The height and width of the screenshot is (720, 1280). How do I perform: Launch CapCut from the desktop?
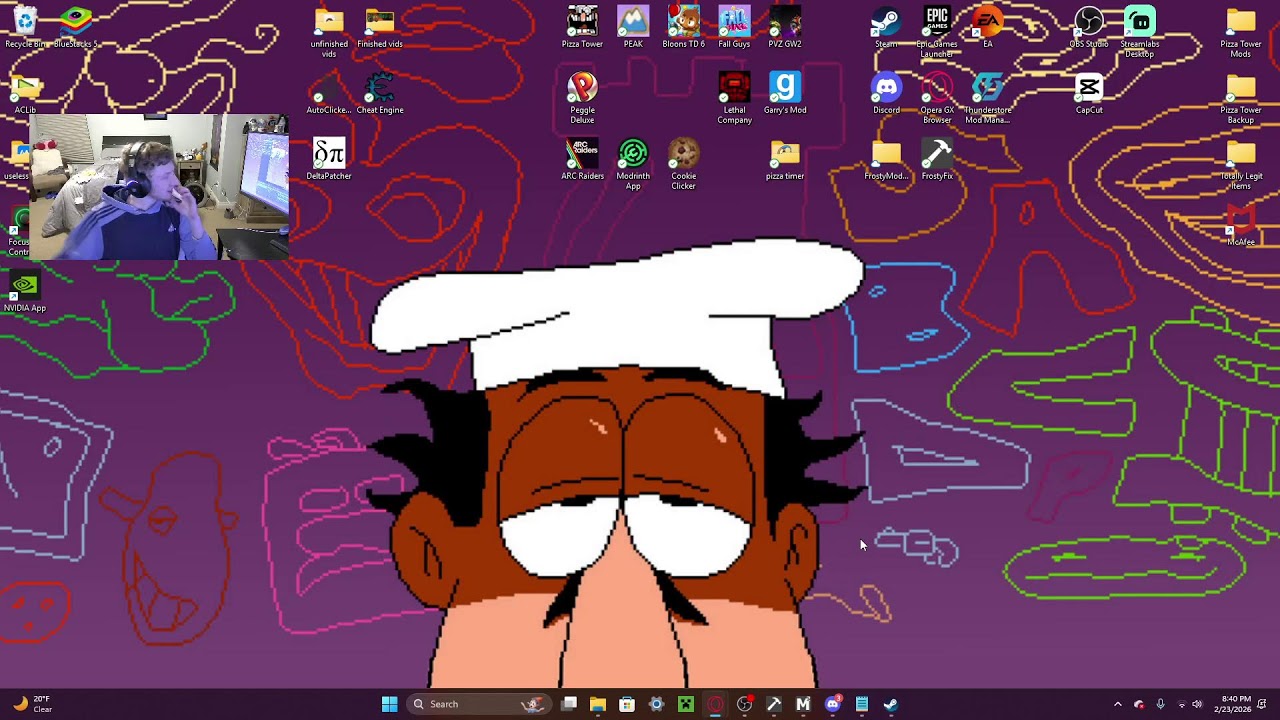coord(1089,93)
